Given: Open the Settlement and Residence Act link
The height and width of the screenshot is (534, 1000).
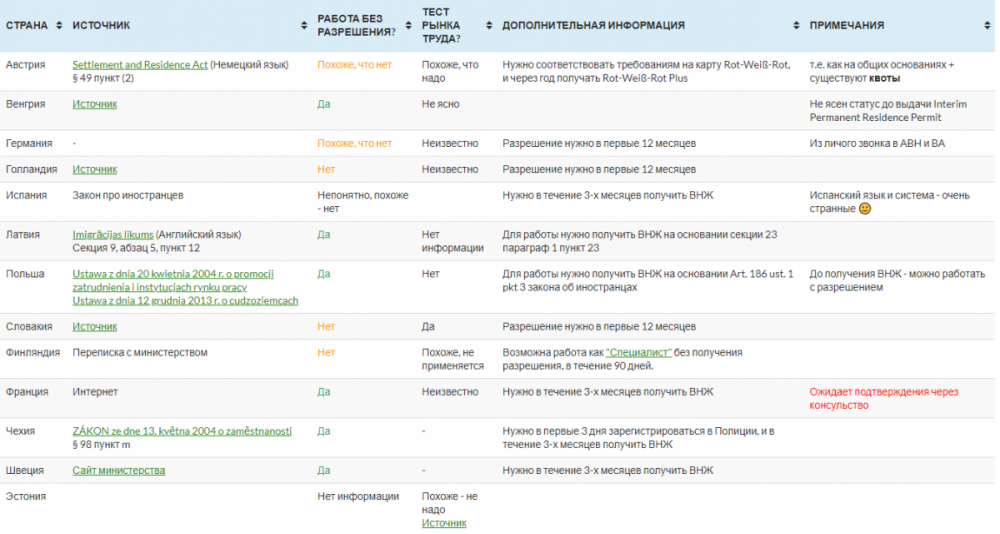Looking at the screenshot, I should click(x=140, y=65).
